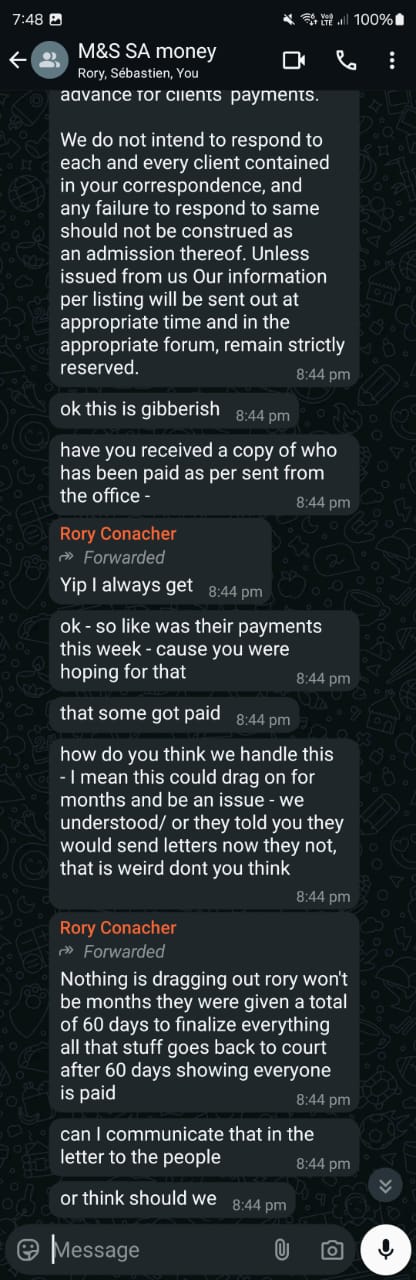Focus the Message text input field
The width and height of the screenshot is (416, 1280).
coord(155,1249)
